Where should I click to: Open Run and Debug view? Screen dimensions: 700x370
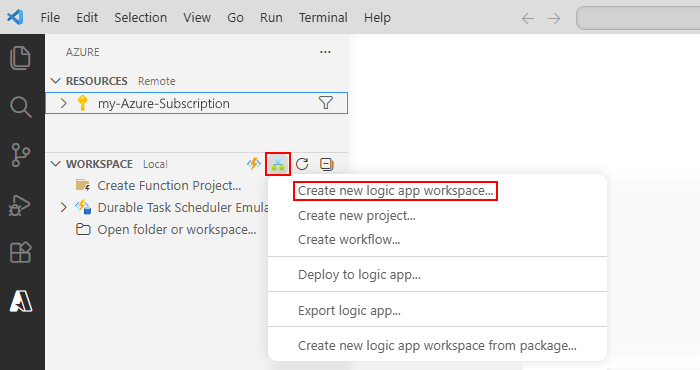point(20,205)
